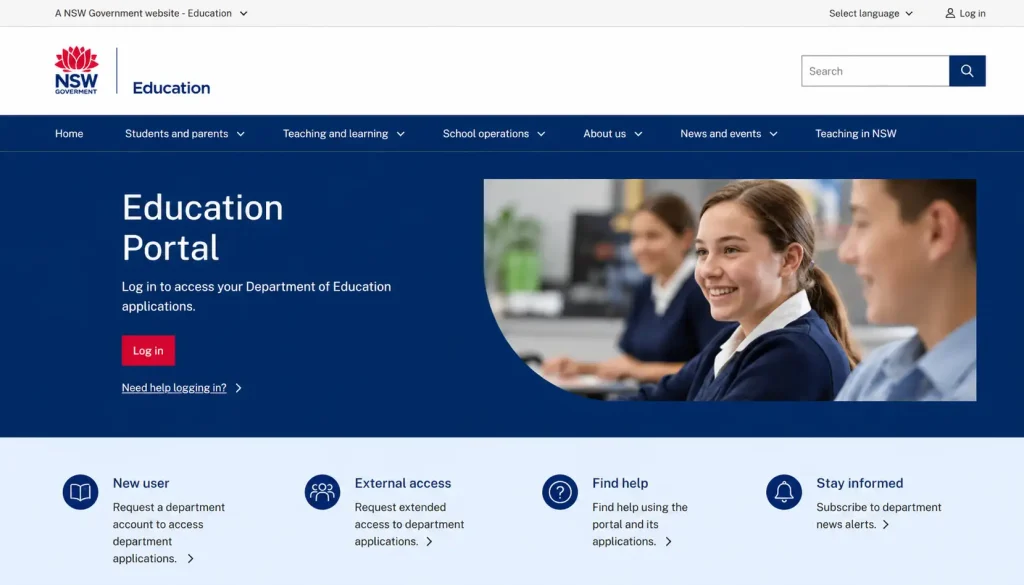Click the students hero photo
The width and height of the screenshot is (1024, 585).
730,290
